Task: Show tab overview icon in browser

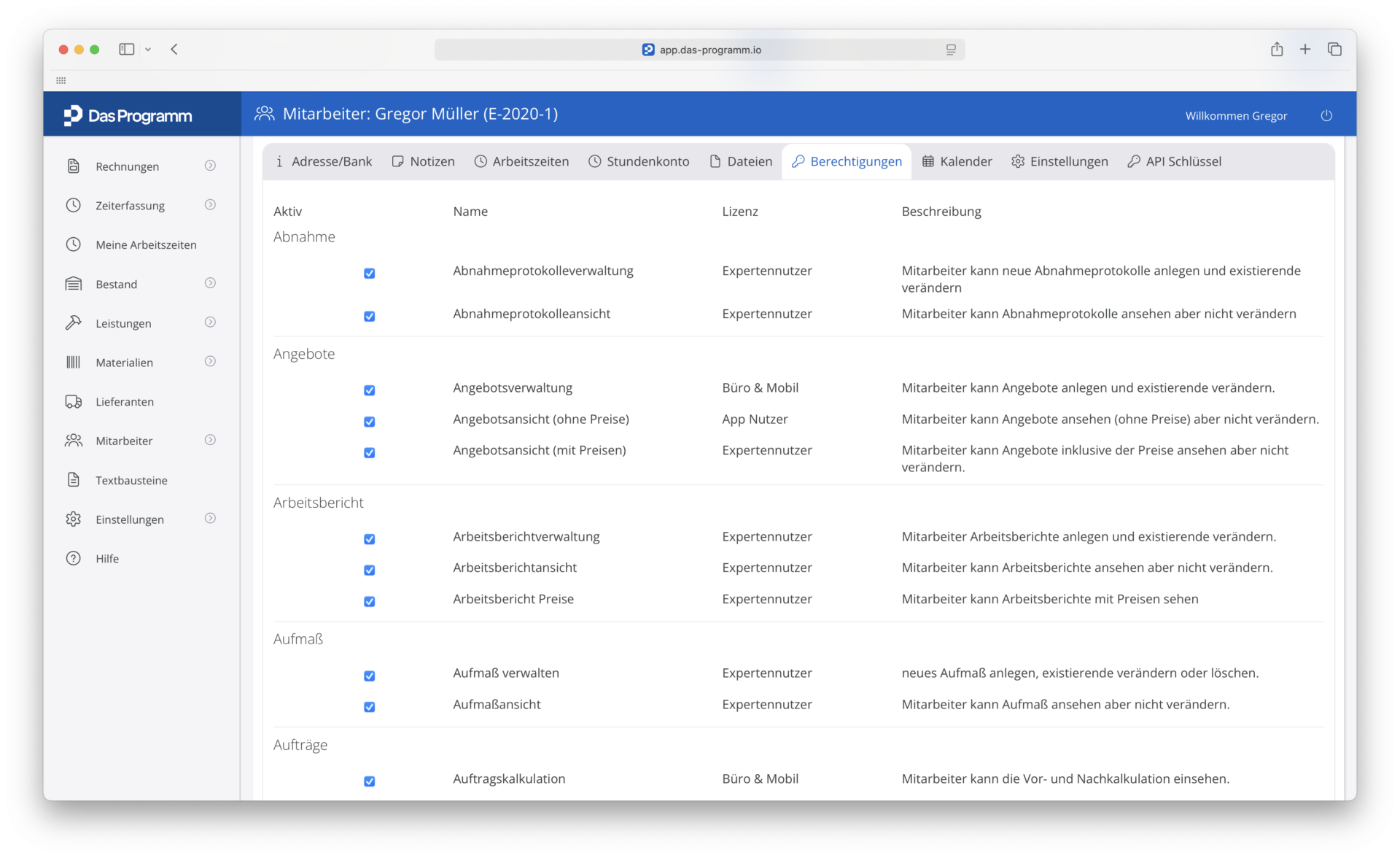Action: pos(1334,49)
